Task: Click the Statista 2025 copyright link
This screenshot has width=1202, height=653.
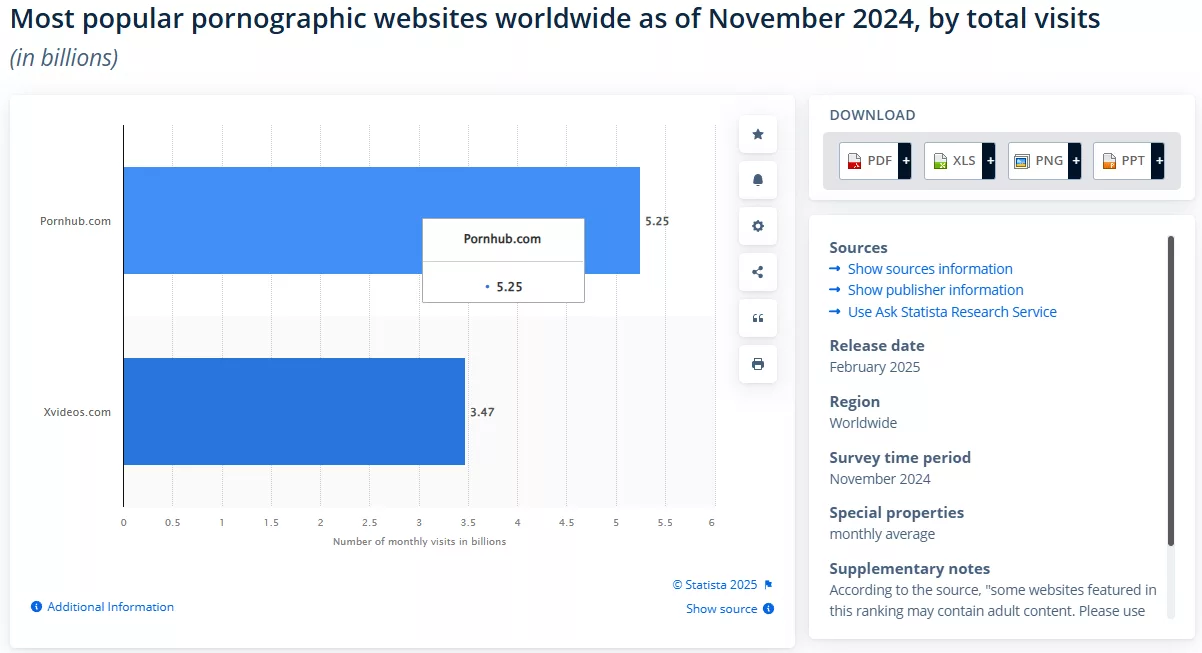Action: click(x=715, y=585)
